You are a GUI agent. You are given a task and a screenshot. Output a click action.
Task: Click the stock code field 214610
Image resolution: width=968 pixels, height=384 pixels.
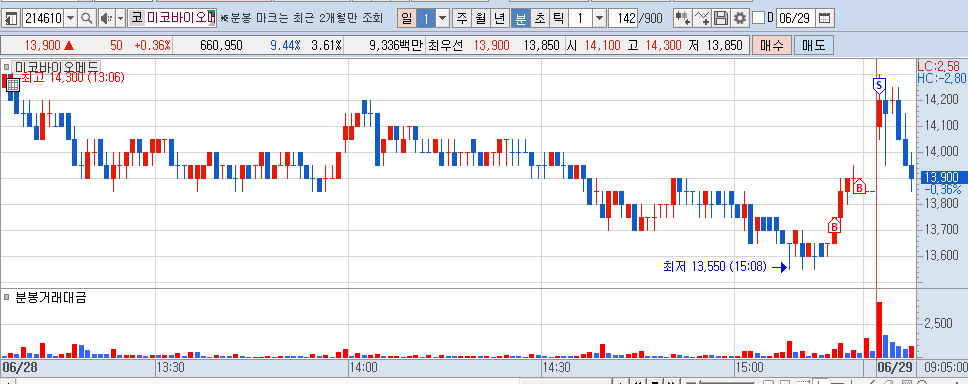click(x=43, y=19)
